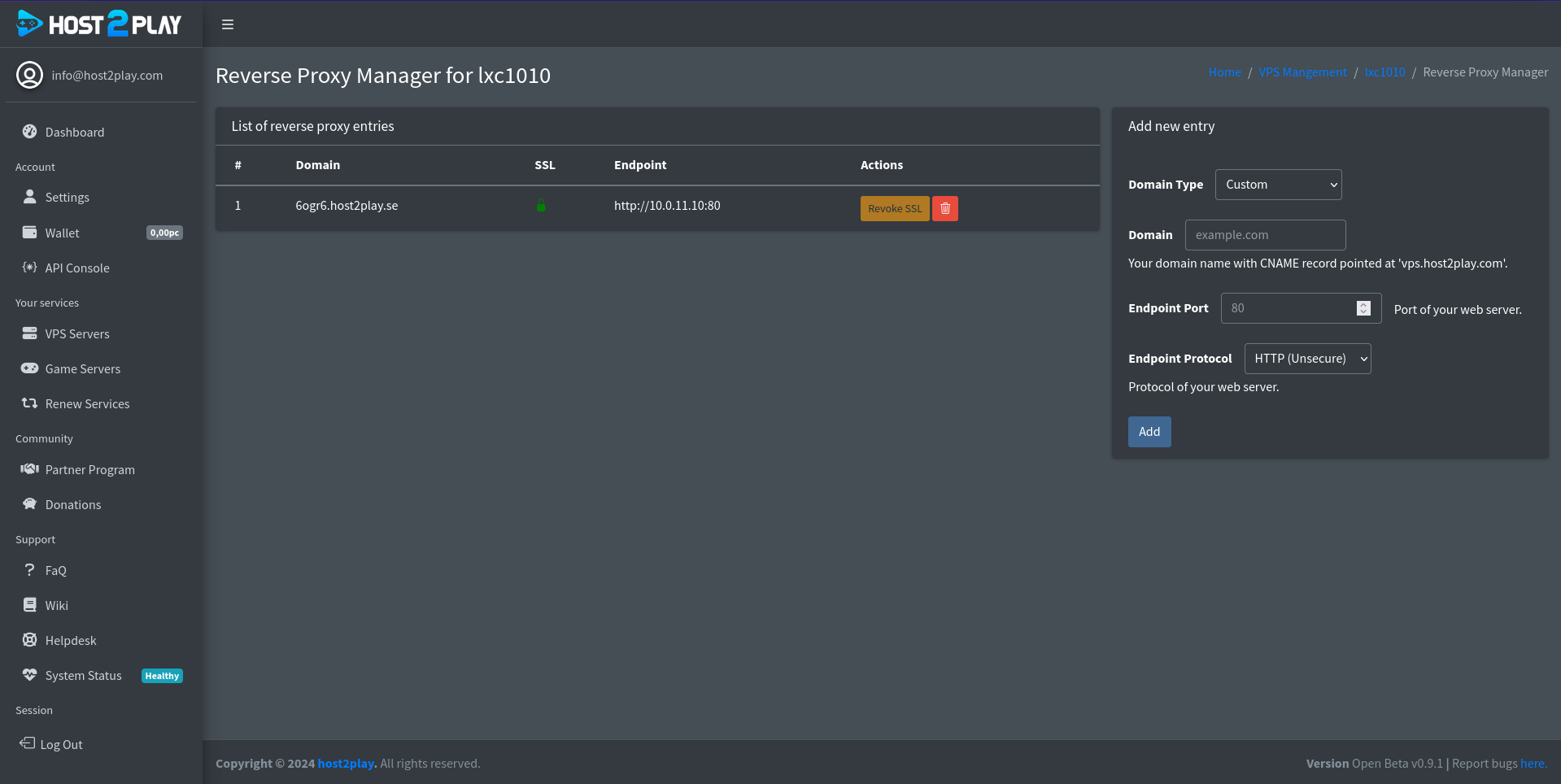Open the Donations page
Viewport: 1561px width, 784px height.
coord(101,504)
